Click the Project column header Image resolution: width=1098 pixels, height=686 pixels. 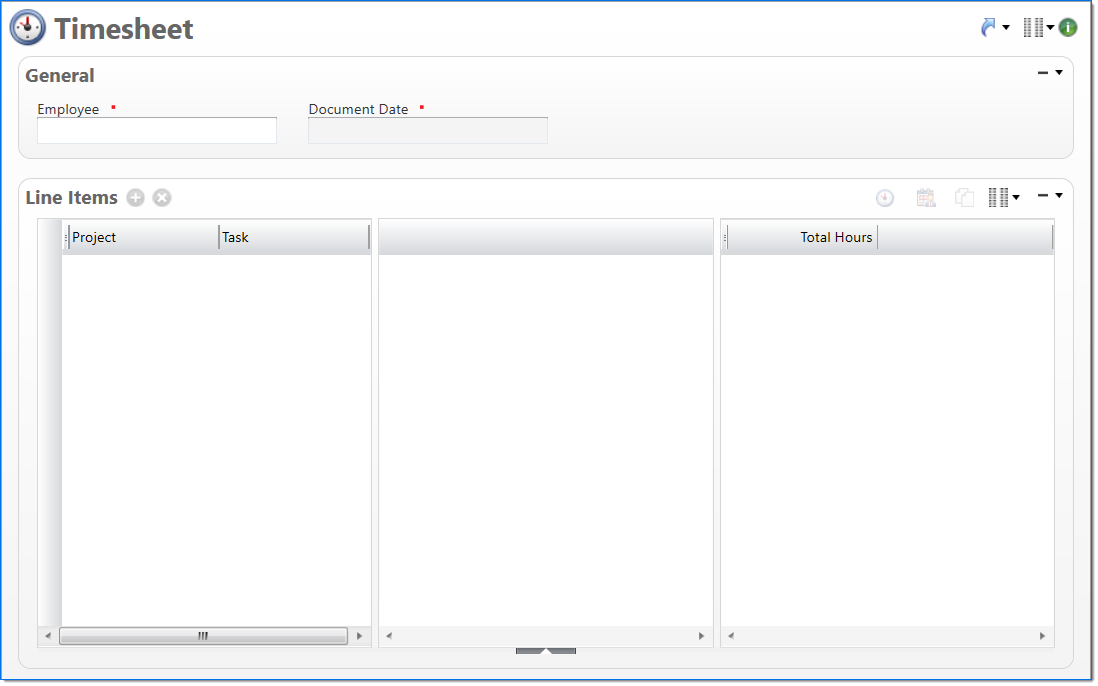(142, 238)
